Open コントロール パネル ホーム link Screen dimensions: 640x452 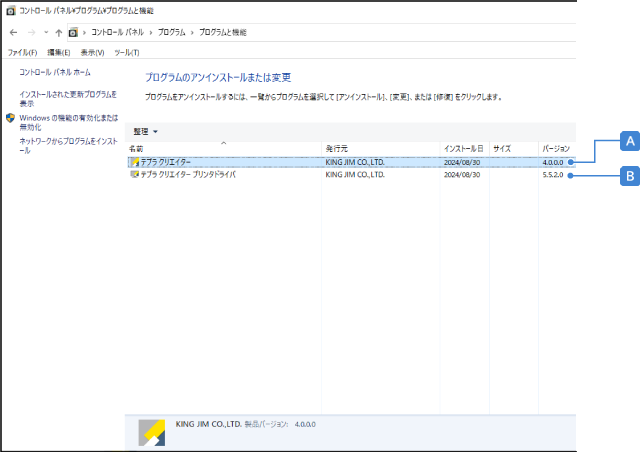click(54, 73)
